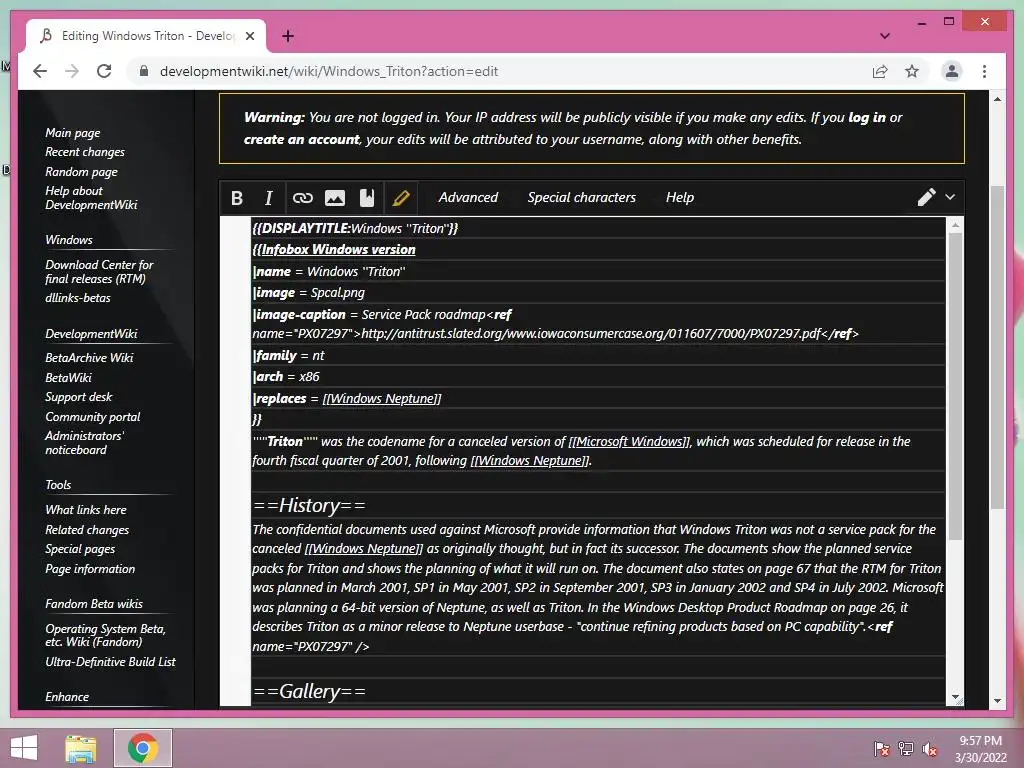Viewport: 1024px width, 768px height.
Task: Click the |arch = x86 line
Action: coord(287,377)
